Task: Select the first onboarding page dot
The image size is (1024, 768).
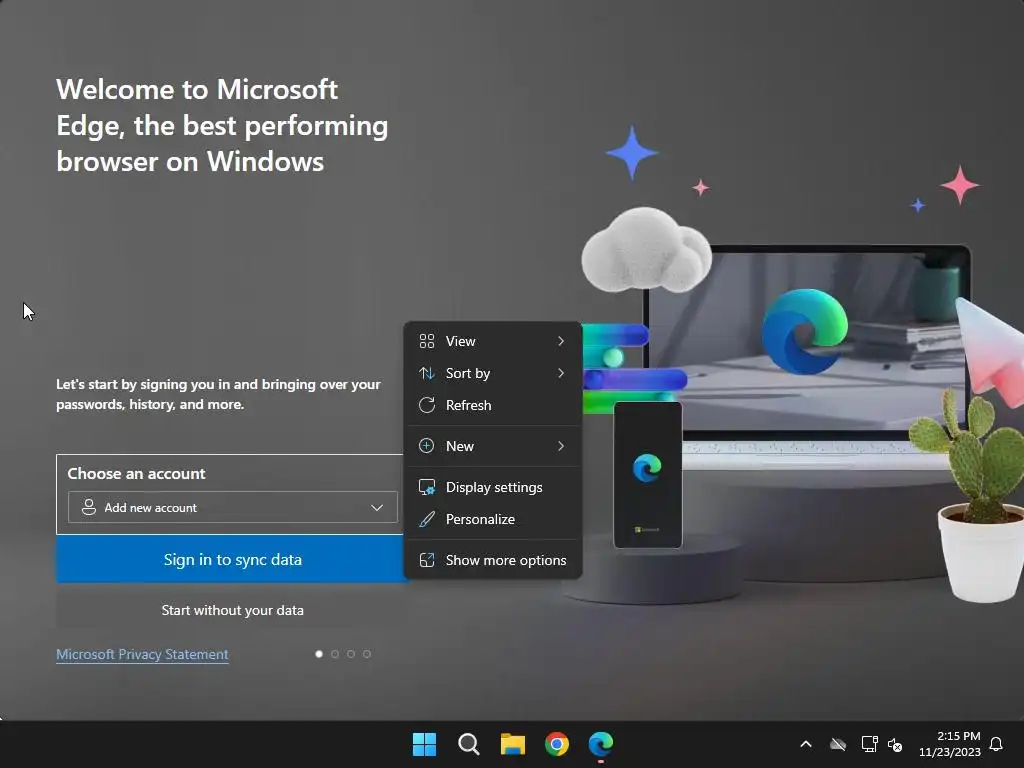Action: coord(319,654)
